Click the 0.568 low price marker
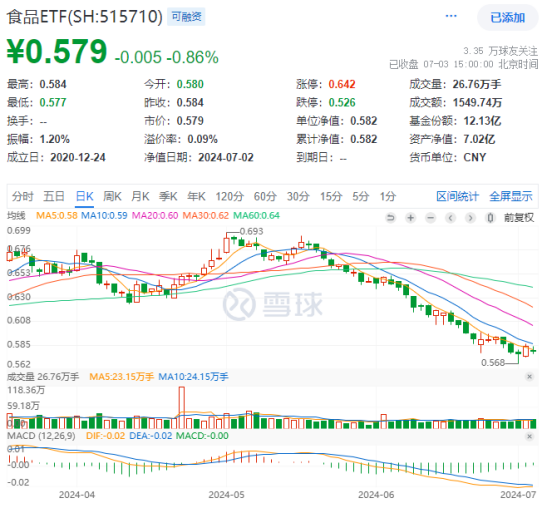The height and width of the screenshot is (508, 542). [493, 363]
